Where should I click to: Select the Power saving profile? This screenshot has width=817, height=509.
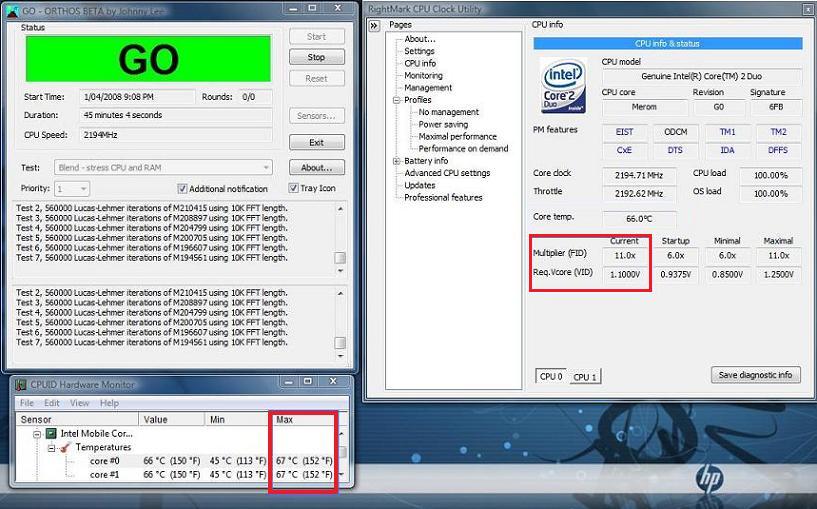tap(443, 125)
